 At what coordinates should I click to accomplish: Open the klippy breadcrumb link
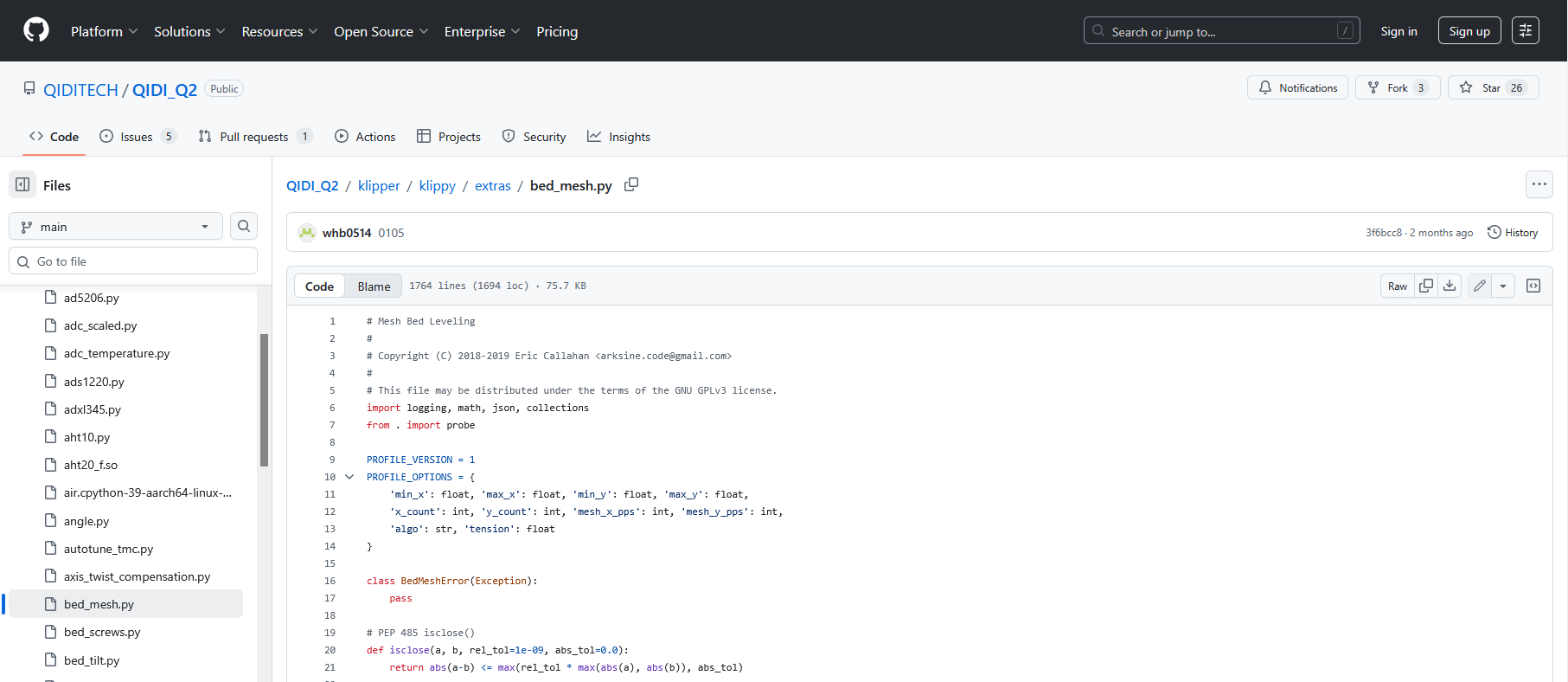[437, 185]
